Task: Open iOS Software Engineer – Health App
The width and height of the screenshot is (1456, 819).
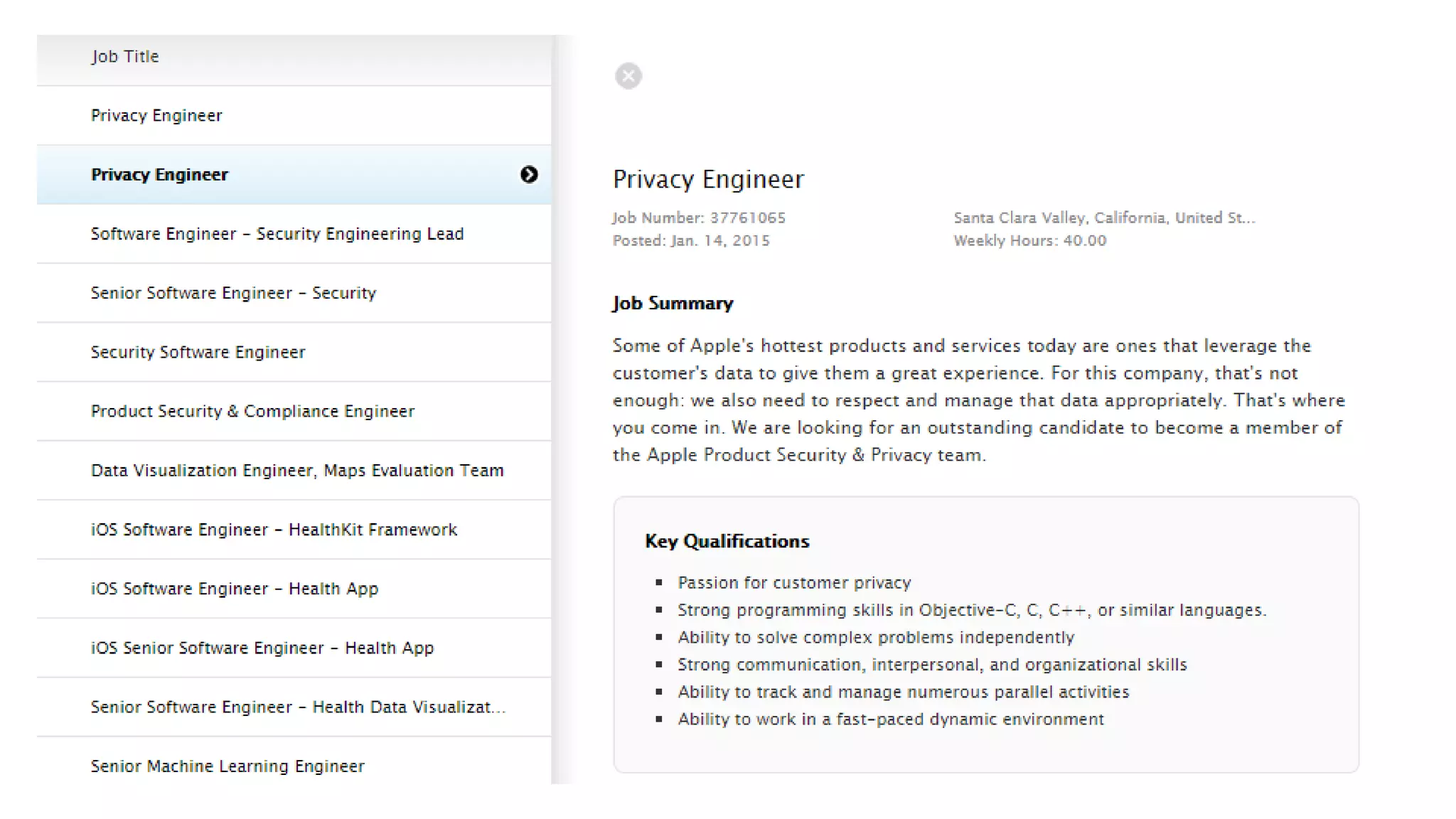Action: (x=235, y=589)
